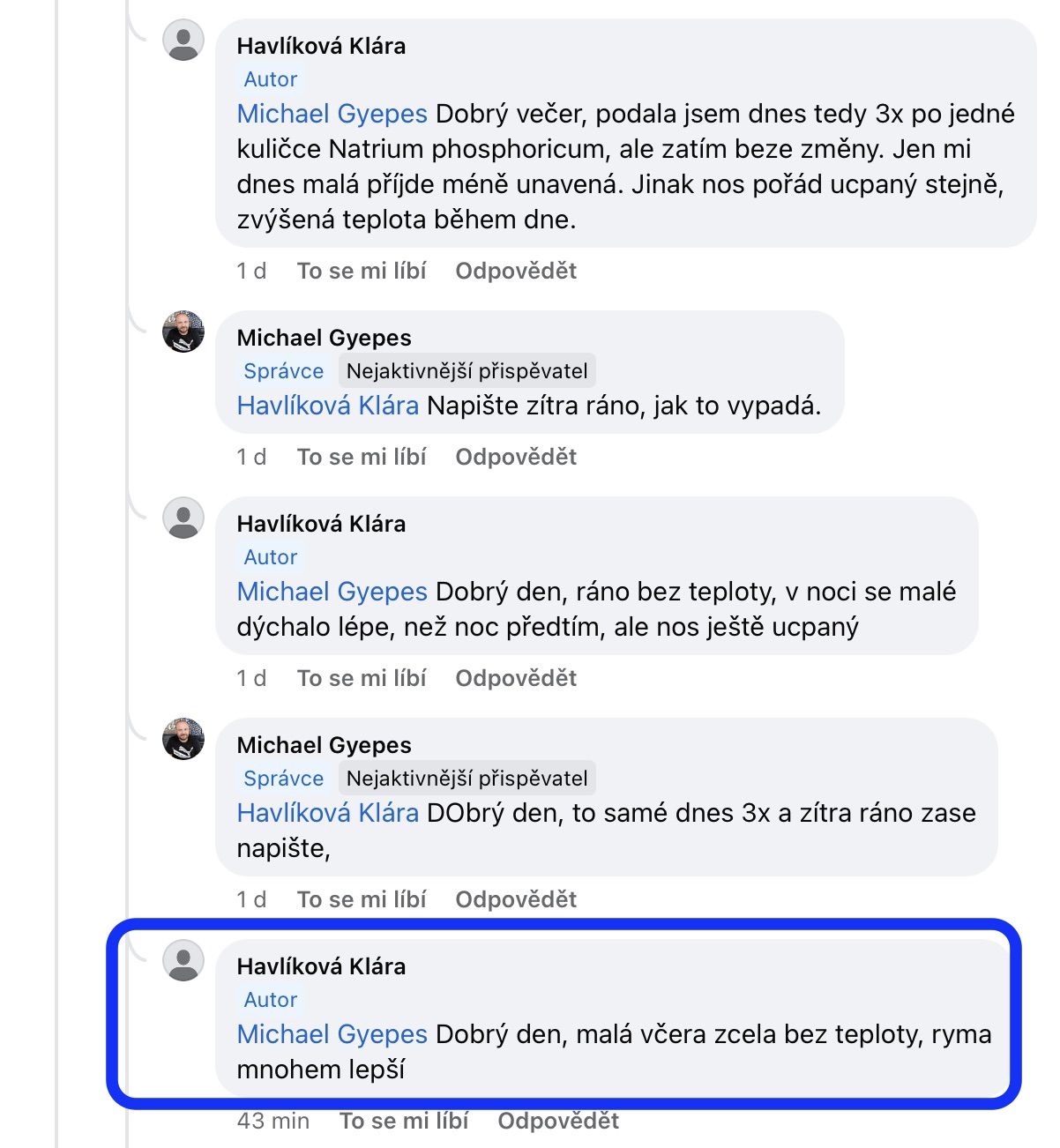Reply to the "ráno bez teploty" comment
The height and width of the screenshot is (1148, 1060).
pos(516,678)
